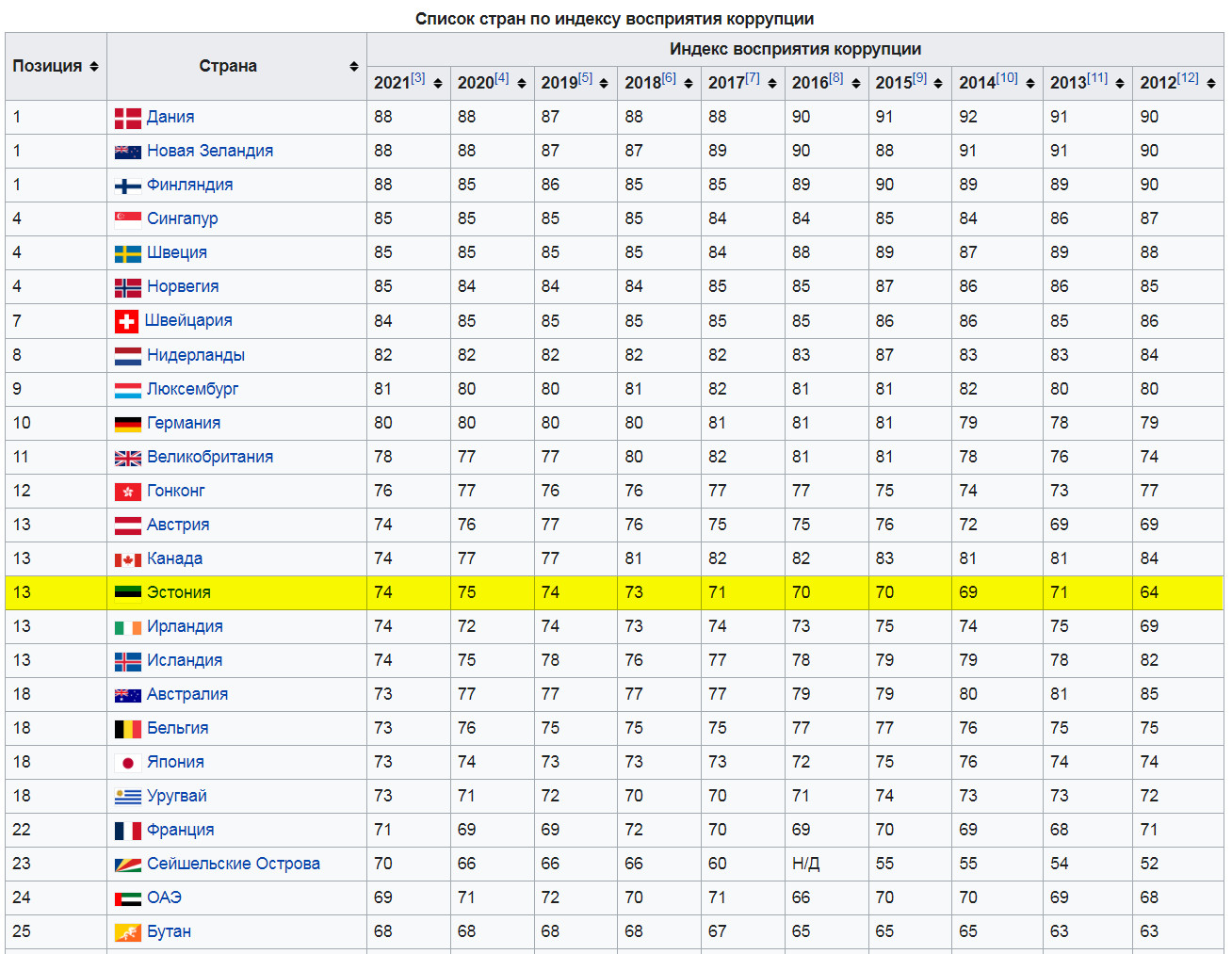Click the Austria flag icon
The width and height of the screenshot is (1232, 954).
127,526
